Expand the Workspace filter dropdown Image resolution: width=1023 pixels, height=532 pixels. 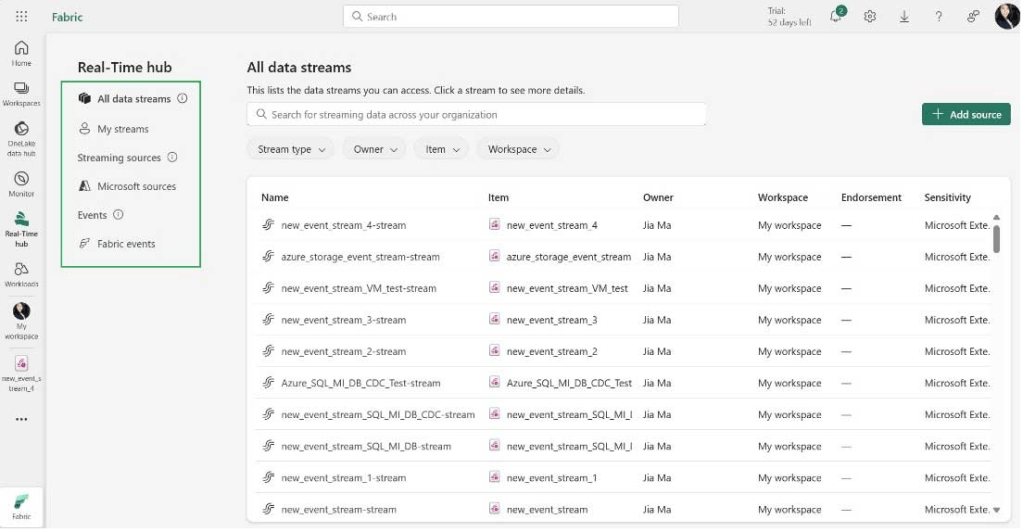click(518, 149)
